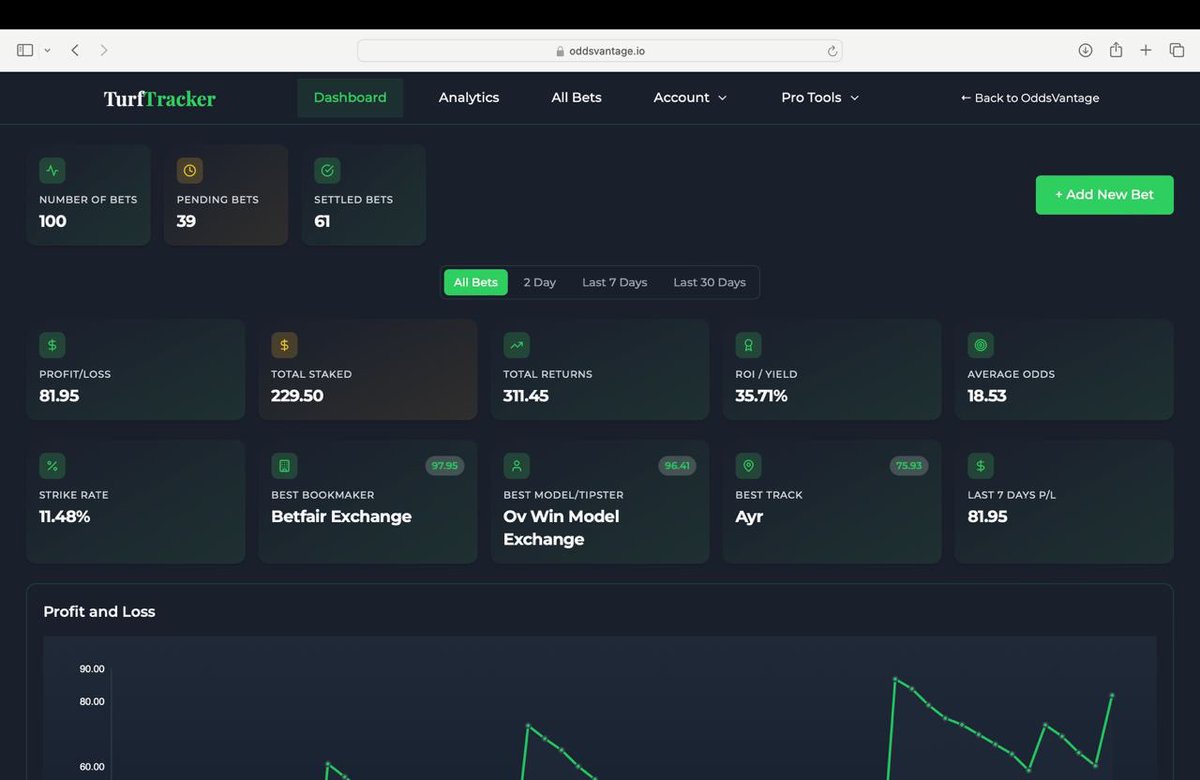Click the 311.45 total returns value

coord(526,396)
